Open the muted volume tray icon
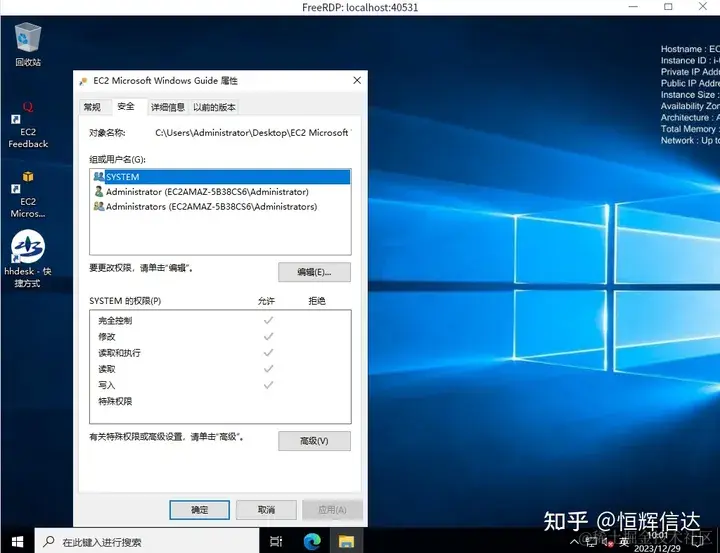 pyautogui.click(x=607, y=542)
